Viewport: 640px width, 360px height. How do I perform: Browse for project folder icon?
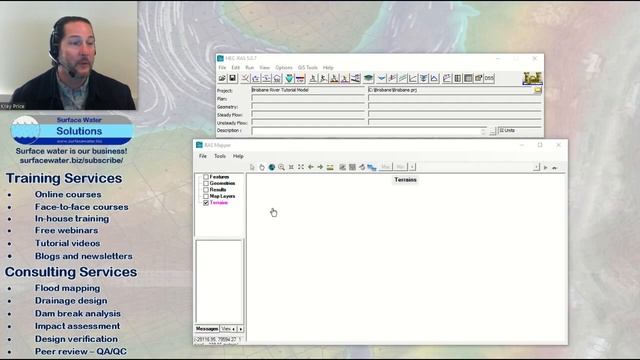pyautogui.click(x=538, y=90)
